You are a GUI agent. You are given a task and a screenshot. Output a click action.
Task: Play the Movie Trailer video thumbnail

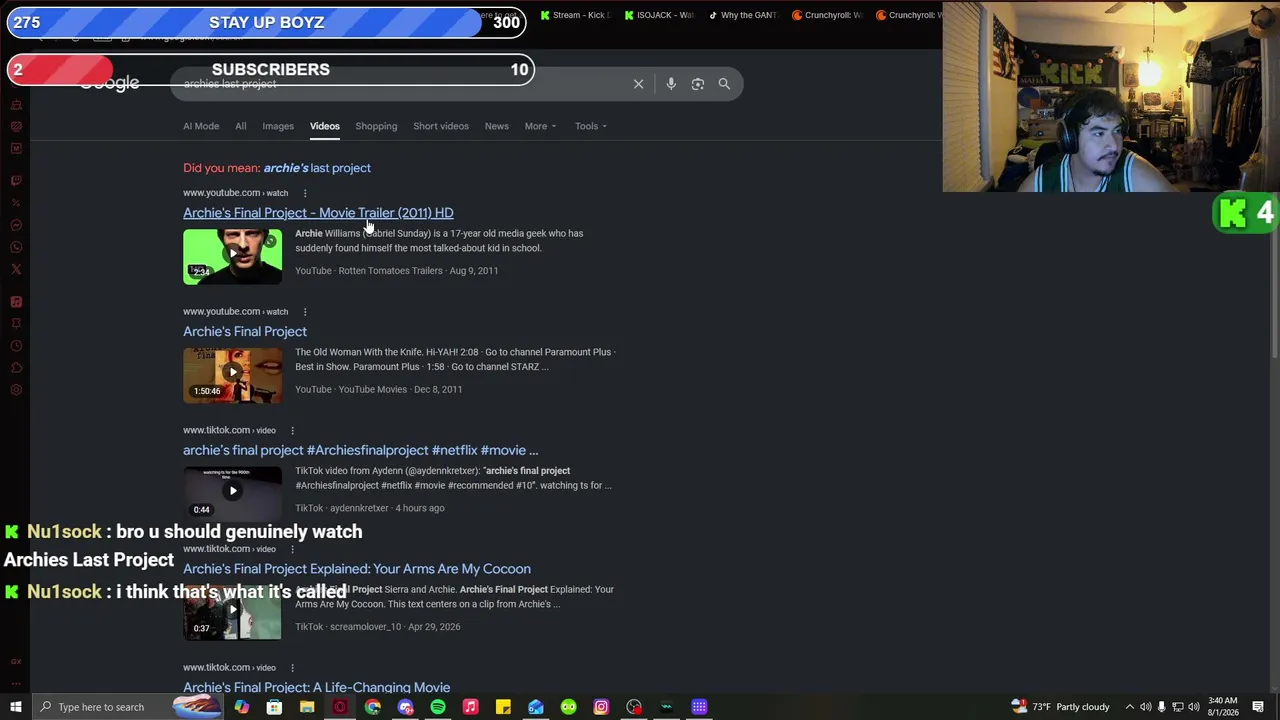(232, 257)
